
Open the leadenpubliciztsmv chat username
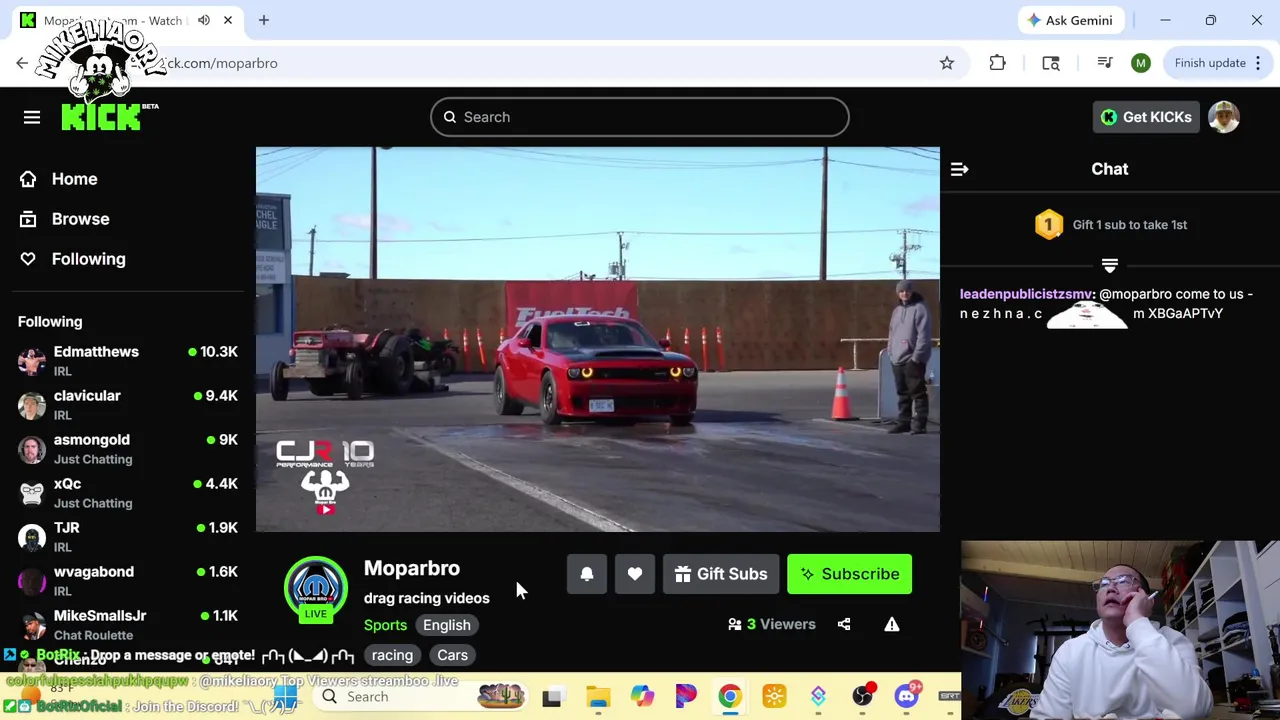pyautogui.click(x=1026, y=294)
